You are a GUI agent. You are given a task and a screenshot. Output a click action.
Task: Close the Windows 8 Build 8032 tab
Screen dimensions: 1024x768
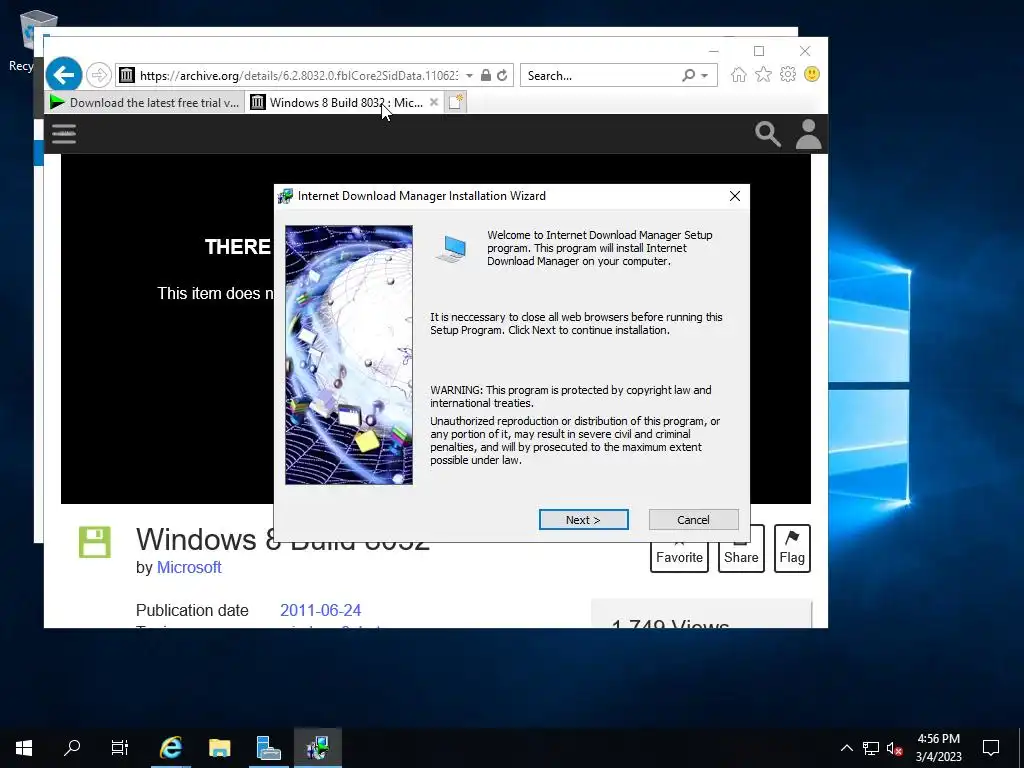click(x=434, y=103)
